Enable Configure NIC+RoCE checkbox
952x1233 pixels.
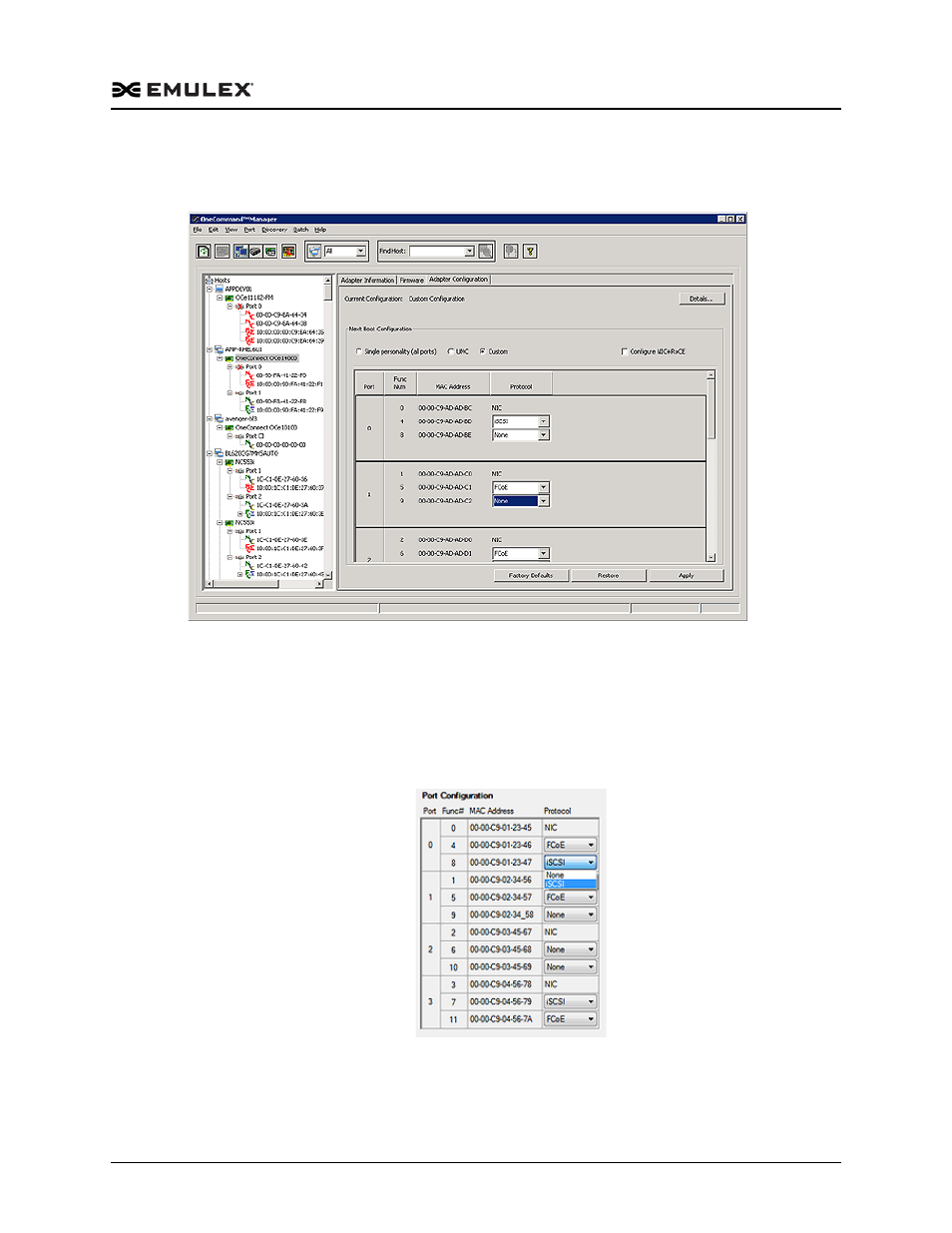(x=625, y=351)
